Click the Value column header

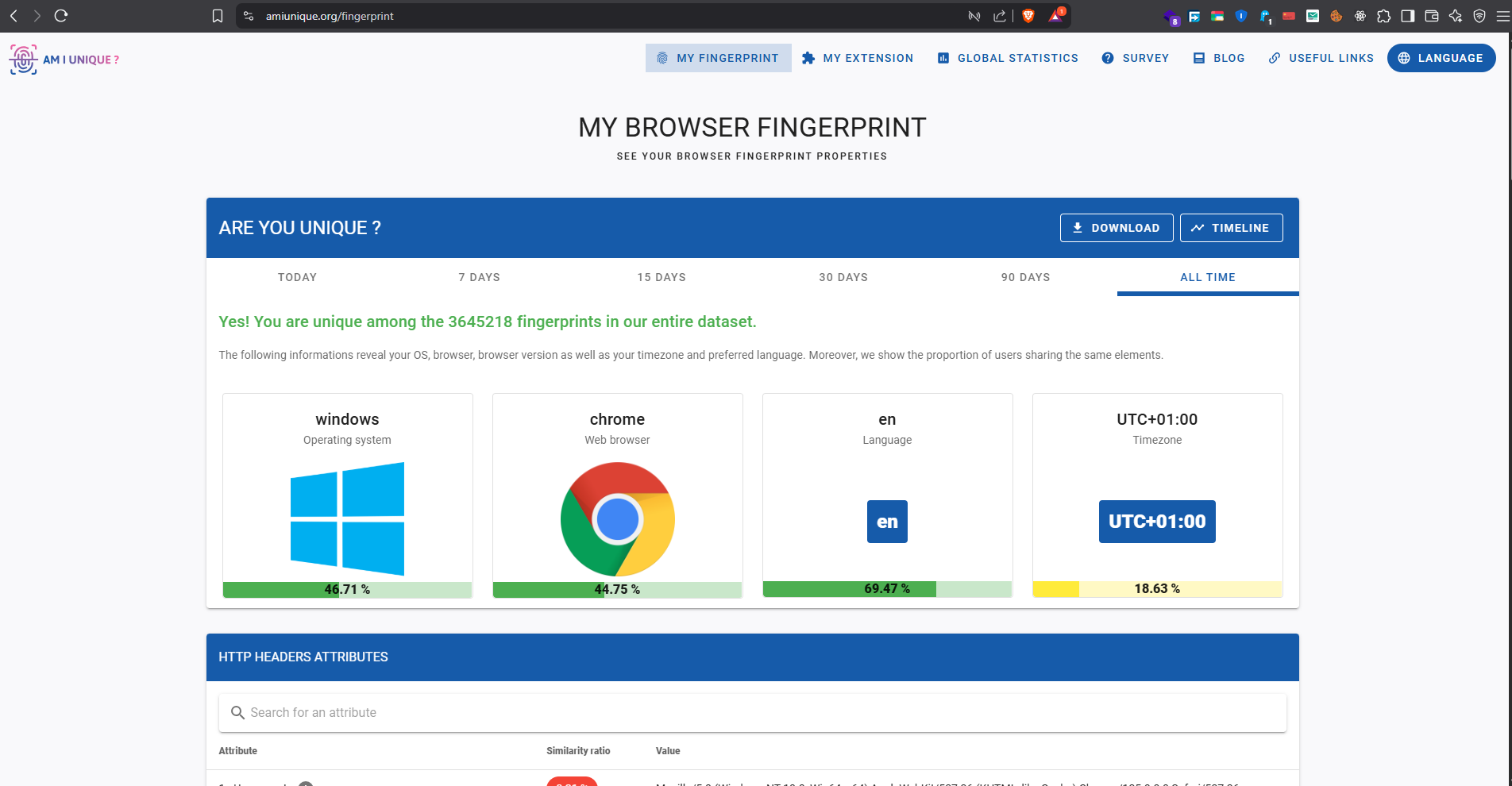click(x=668, y=751)
